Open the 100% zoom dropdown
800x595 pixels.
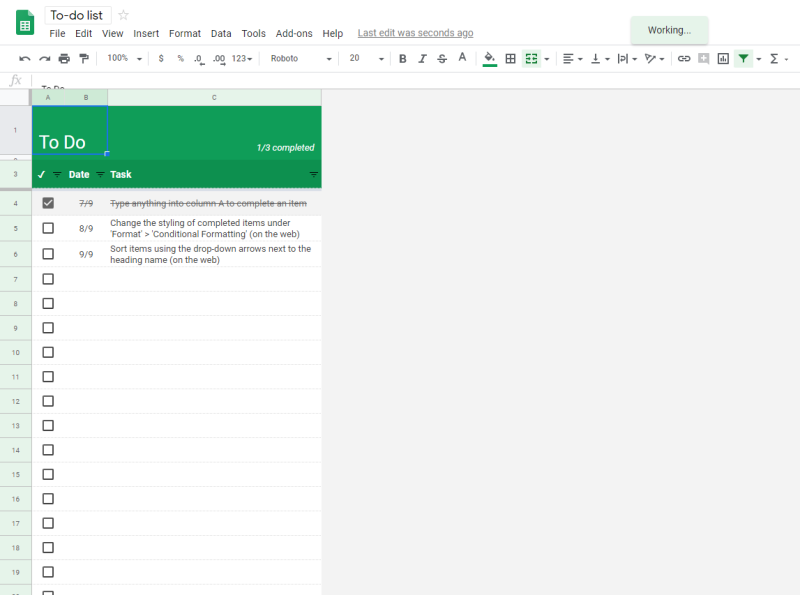tap(124, 59)
